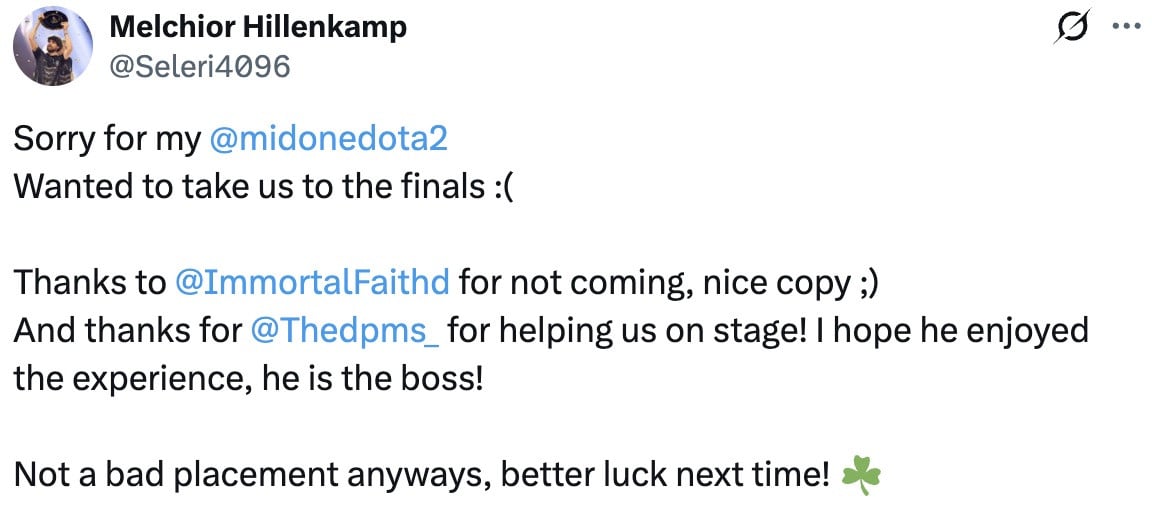This screenshot has height=510, width=1152.
Task: Click the wink ";)" emoticon
Action: [x=867, y=283]
